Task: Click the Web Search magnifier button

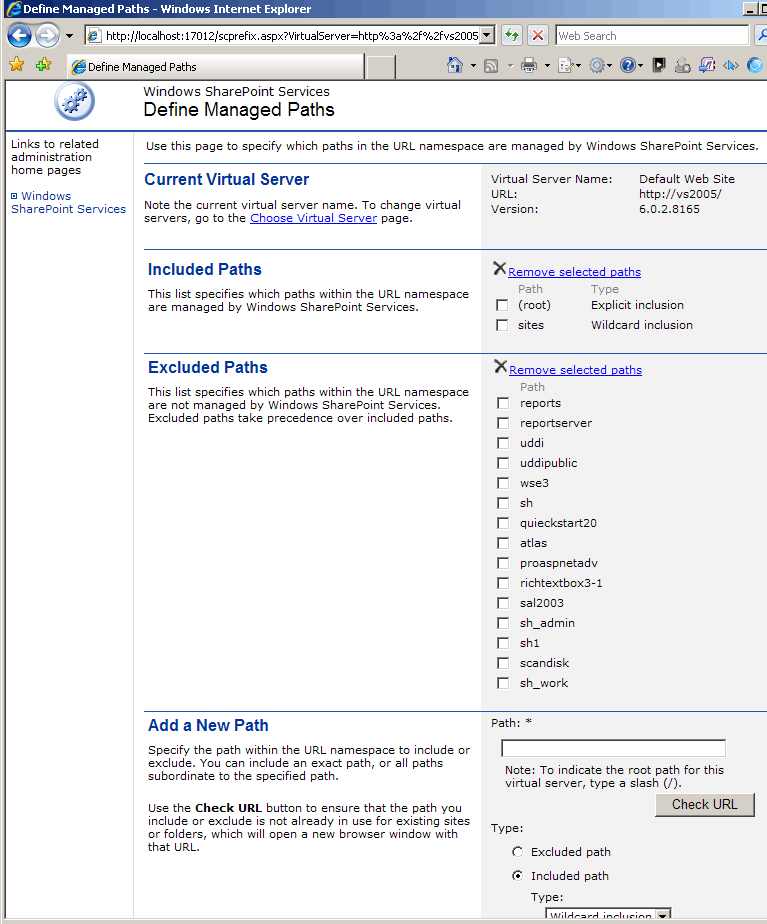Action: 761,35
